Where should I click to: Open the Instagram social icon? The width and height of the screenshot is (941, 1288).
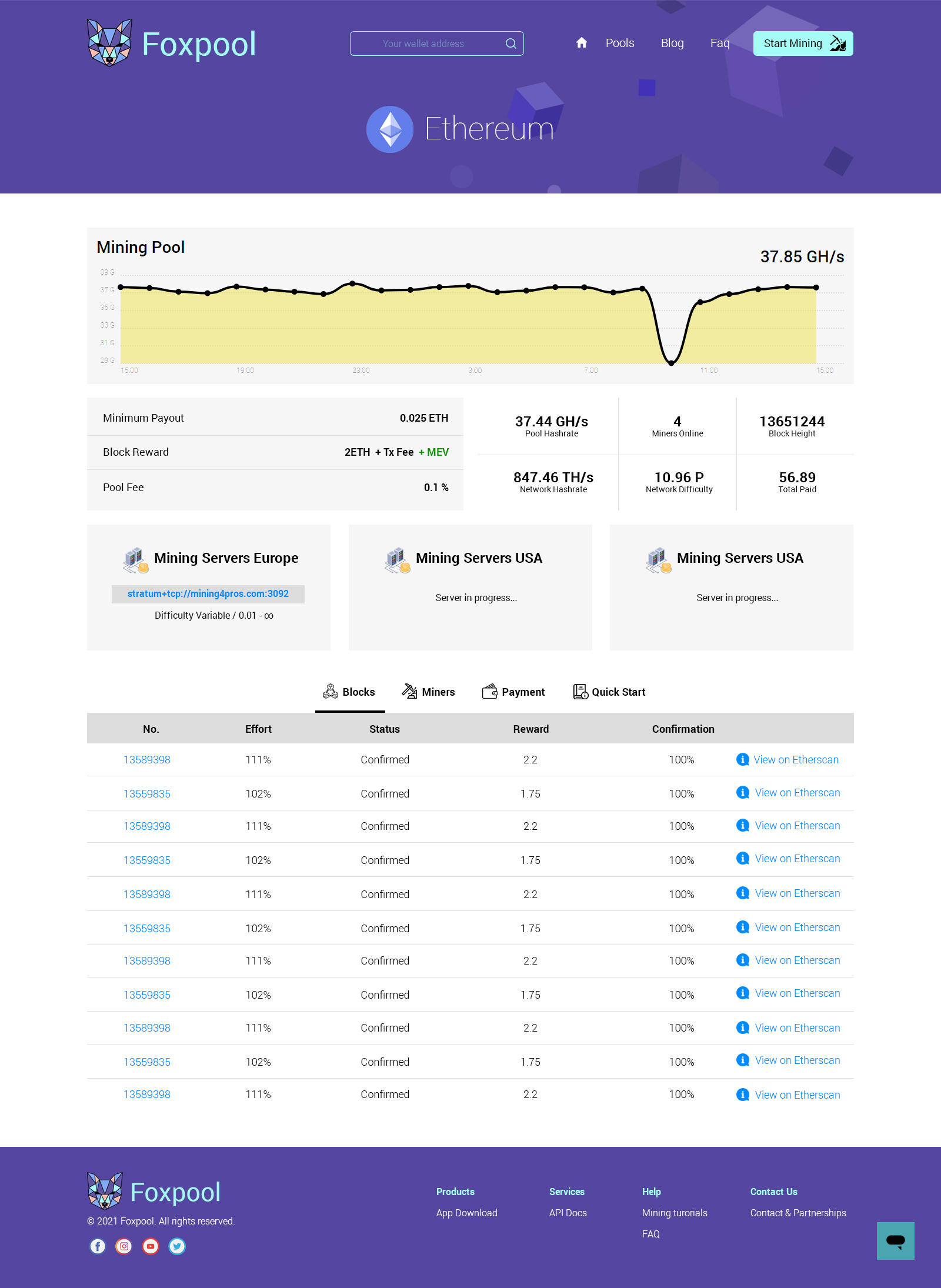124,1246
